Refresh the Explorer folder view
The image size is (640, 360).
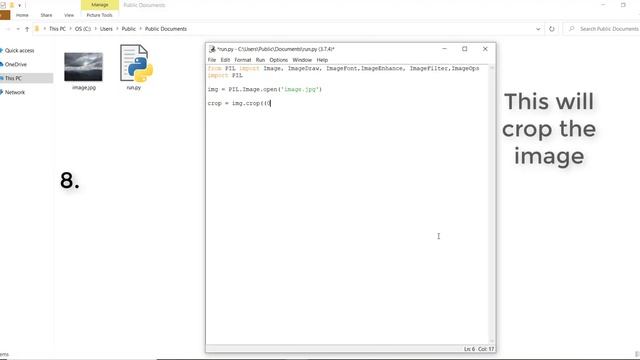[x=552, y=29]
